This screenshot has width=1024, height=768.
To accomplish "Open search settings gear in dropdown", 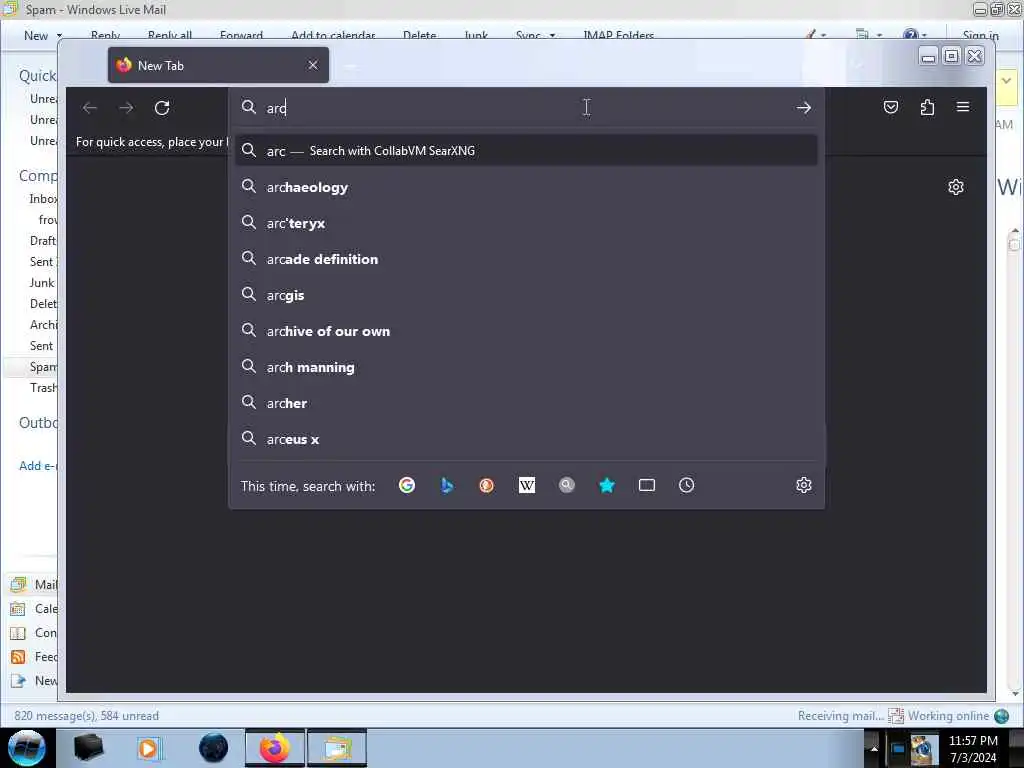I will pos(804,485).
